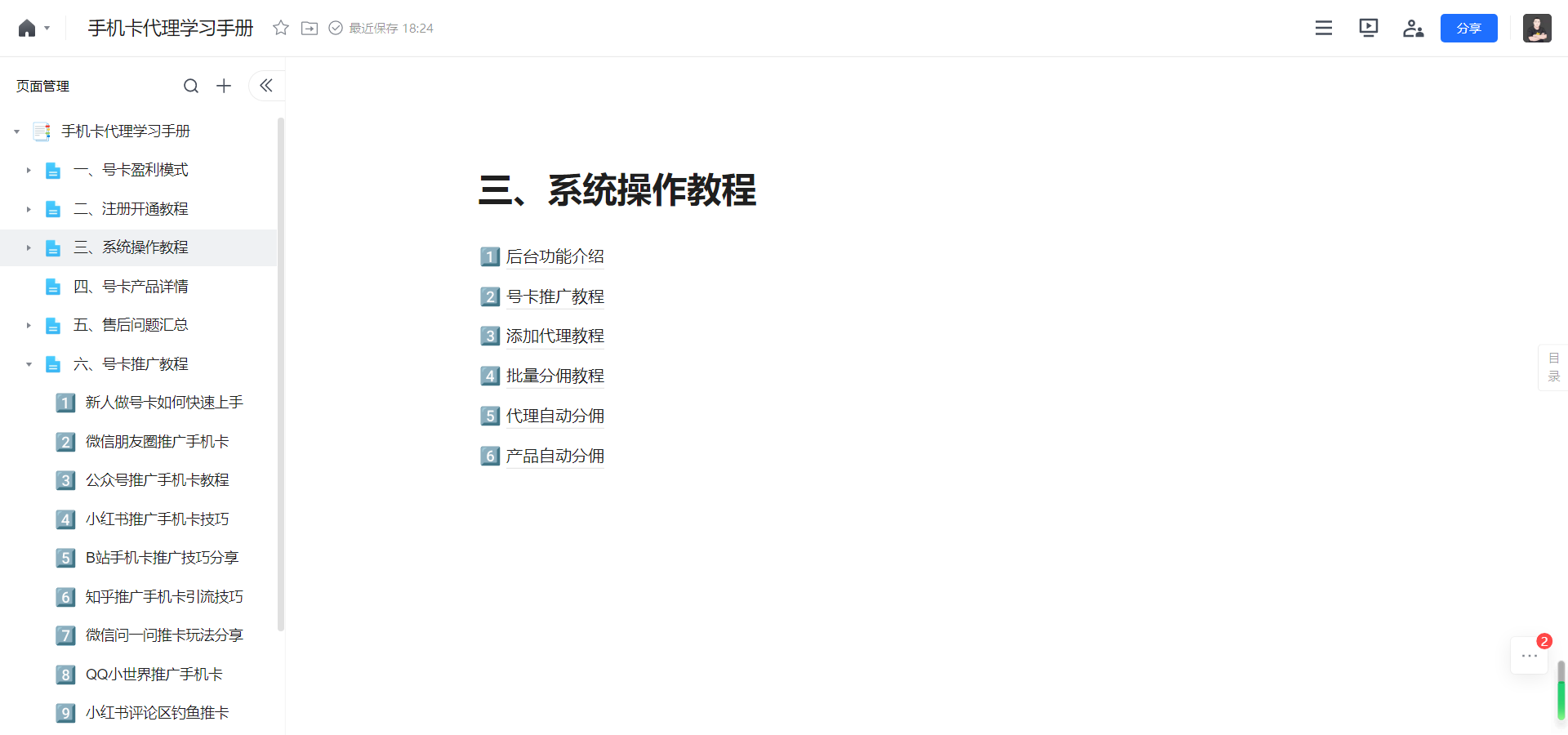Click the home icon
1568x735 pixels.
[27, 27]
